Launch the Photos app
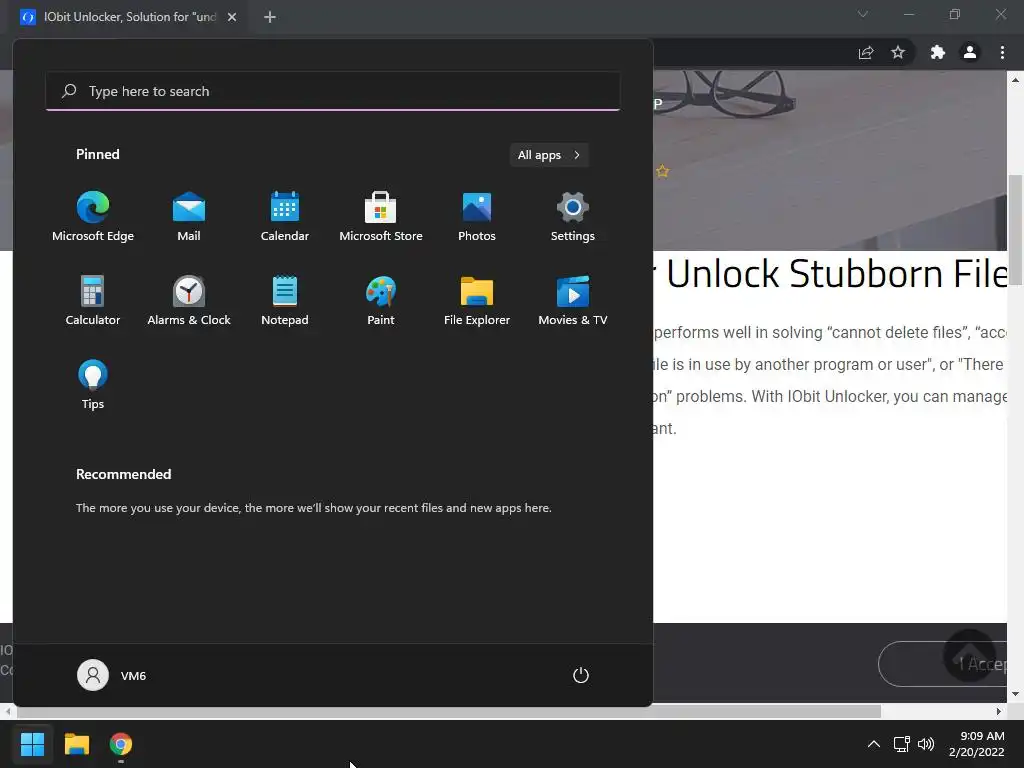1024x768 pixels. coord(477,216)
